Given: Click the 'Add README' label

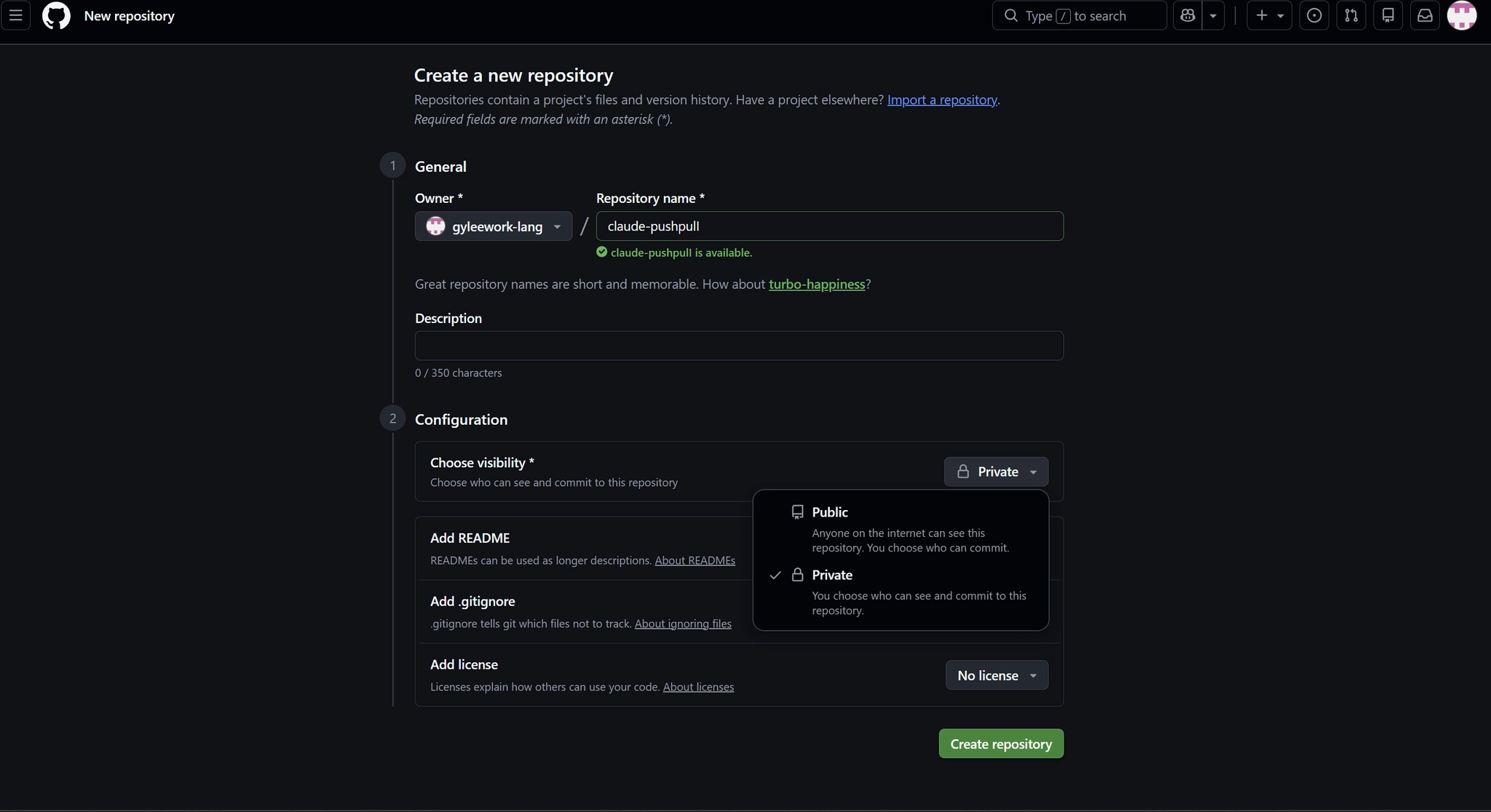Looking at the screenshot, I should (x=470, y=538).
